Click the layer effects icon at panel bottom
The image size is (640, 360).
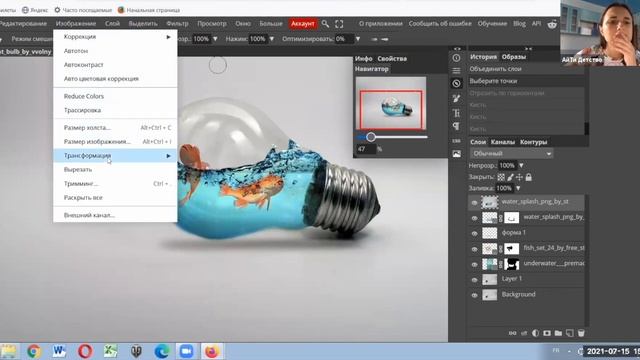pos(524,333)
